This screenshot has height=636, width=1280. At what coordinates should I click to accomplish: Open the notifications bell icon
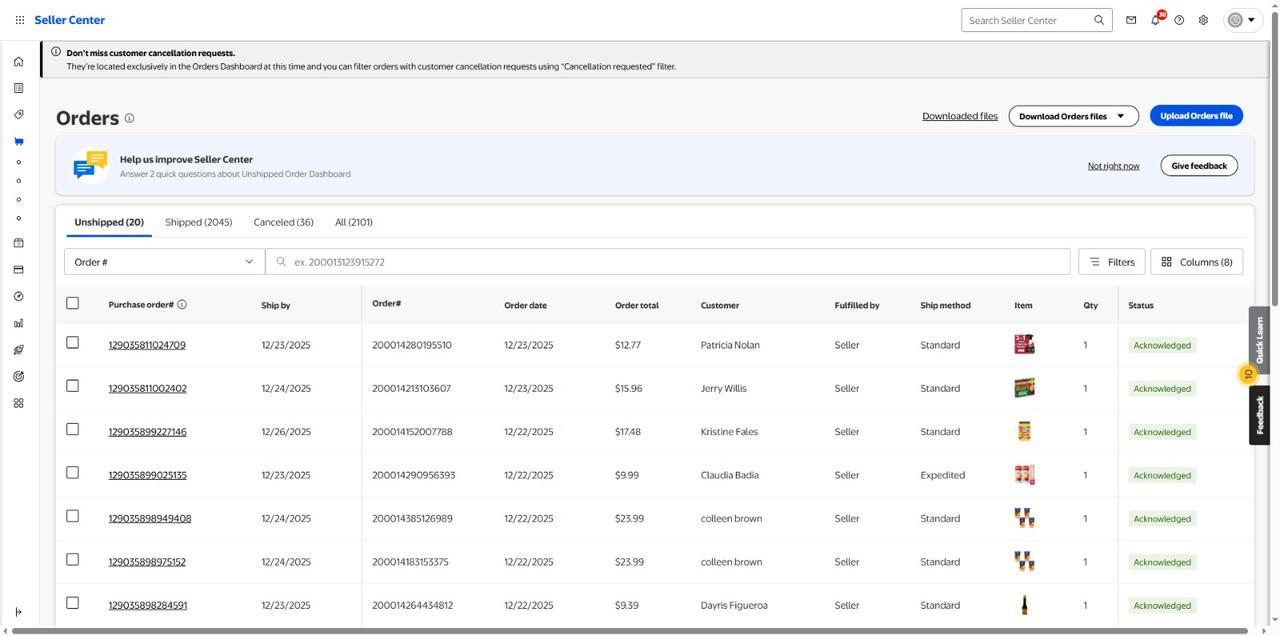pyautogui.click(x=1155, y=20)
